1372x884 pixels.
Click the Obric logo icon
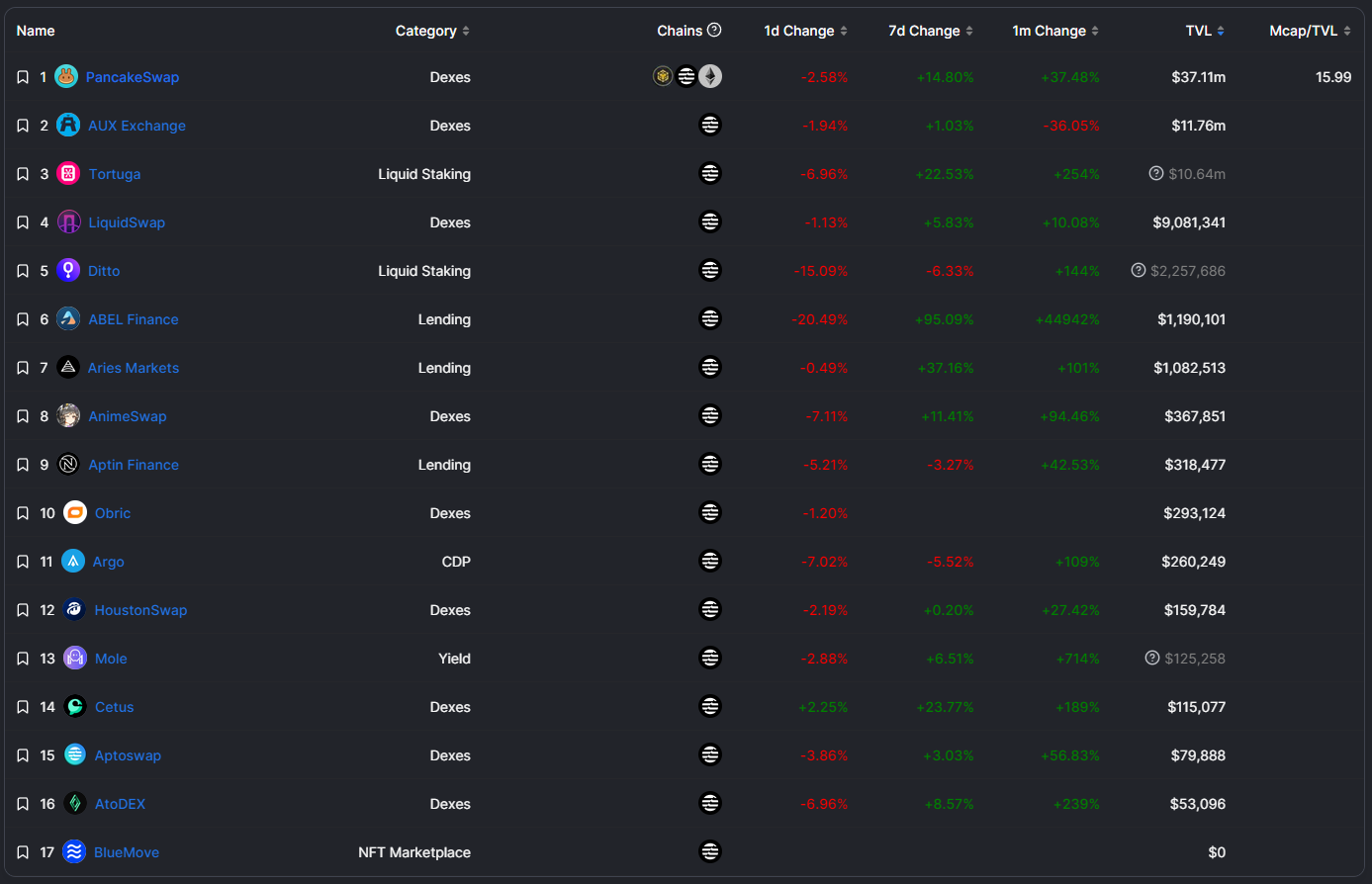75,512
